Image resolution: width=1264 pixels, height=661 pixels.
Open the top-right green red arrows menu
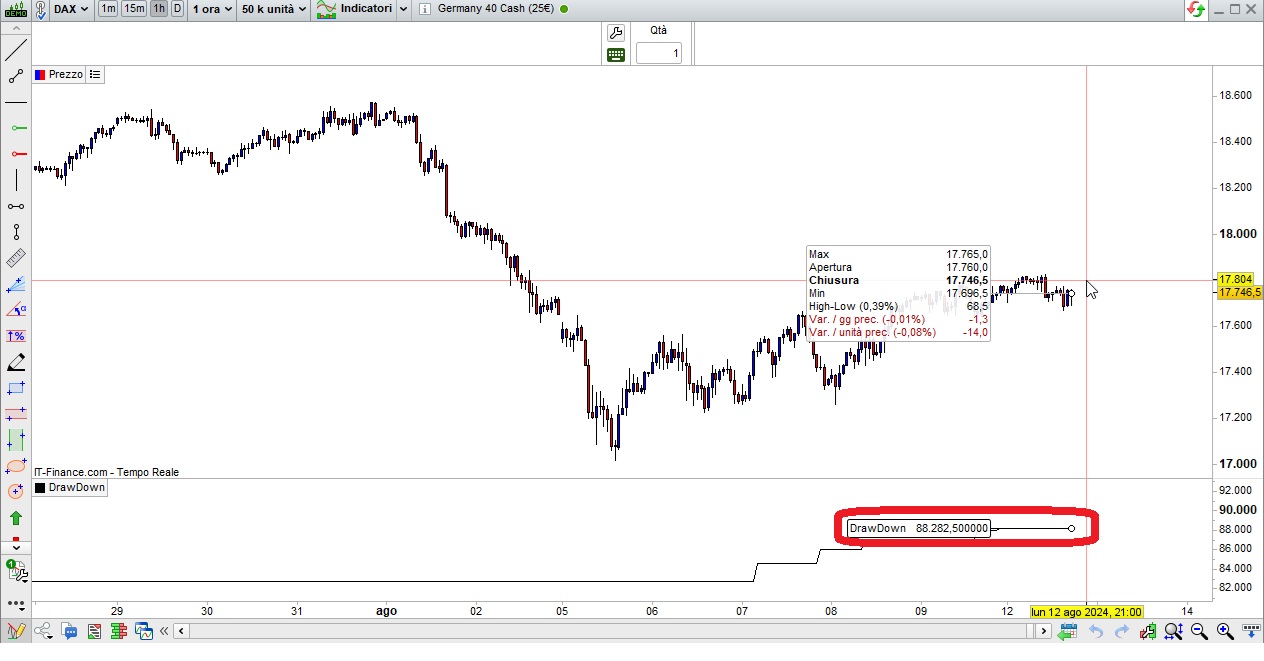[1197, 9]
